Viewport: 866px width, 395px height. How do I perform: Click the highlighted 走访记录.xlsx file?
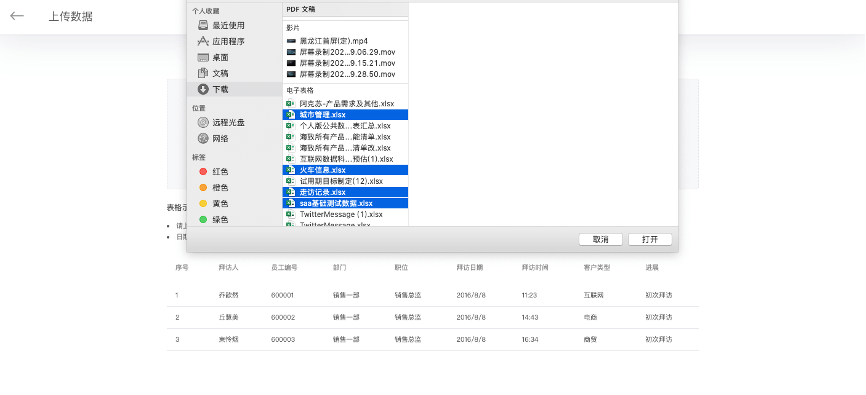click(x=346, y=192)
